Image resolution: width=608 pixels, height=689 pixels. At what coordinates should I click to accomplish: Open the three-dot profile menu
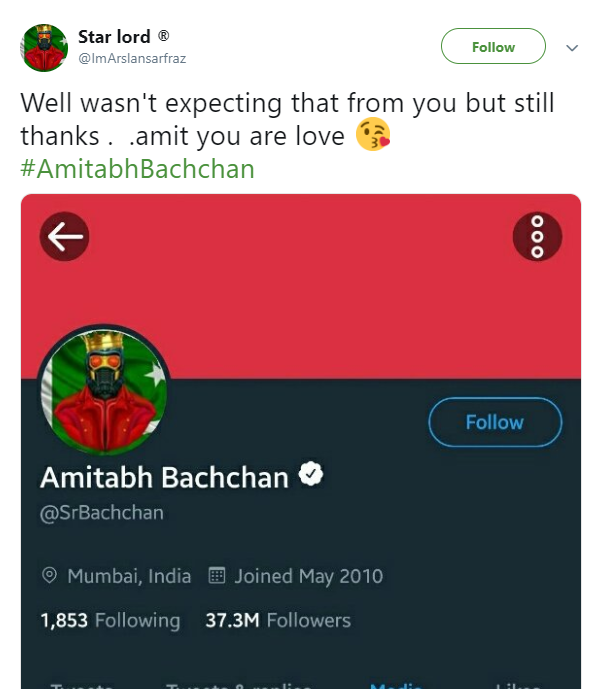[537, 237]
